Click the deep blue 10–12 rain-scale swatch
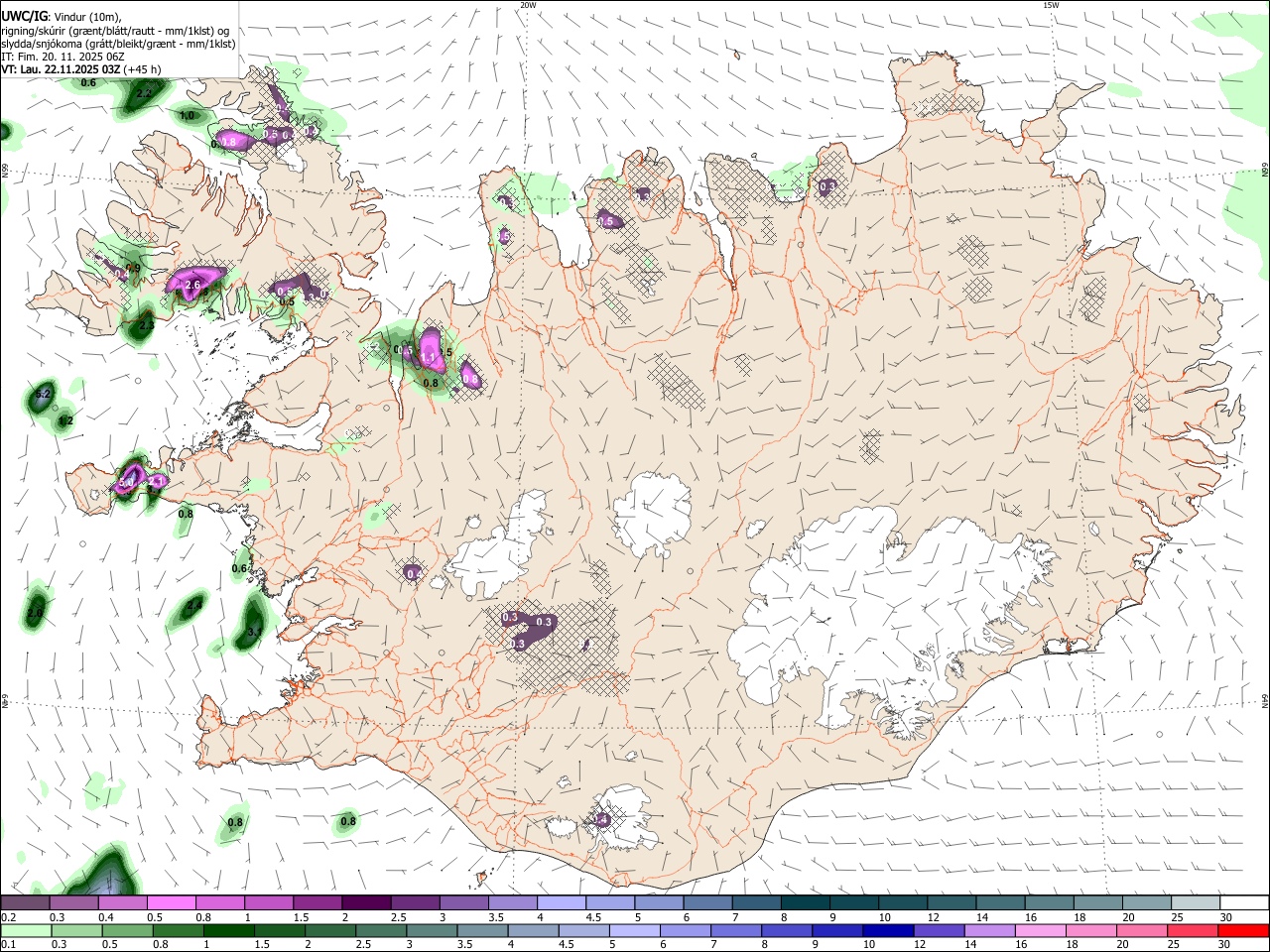 click(888, 930)
